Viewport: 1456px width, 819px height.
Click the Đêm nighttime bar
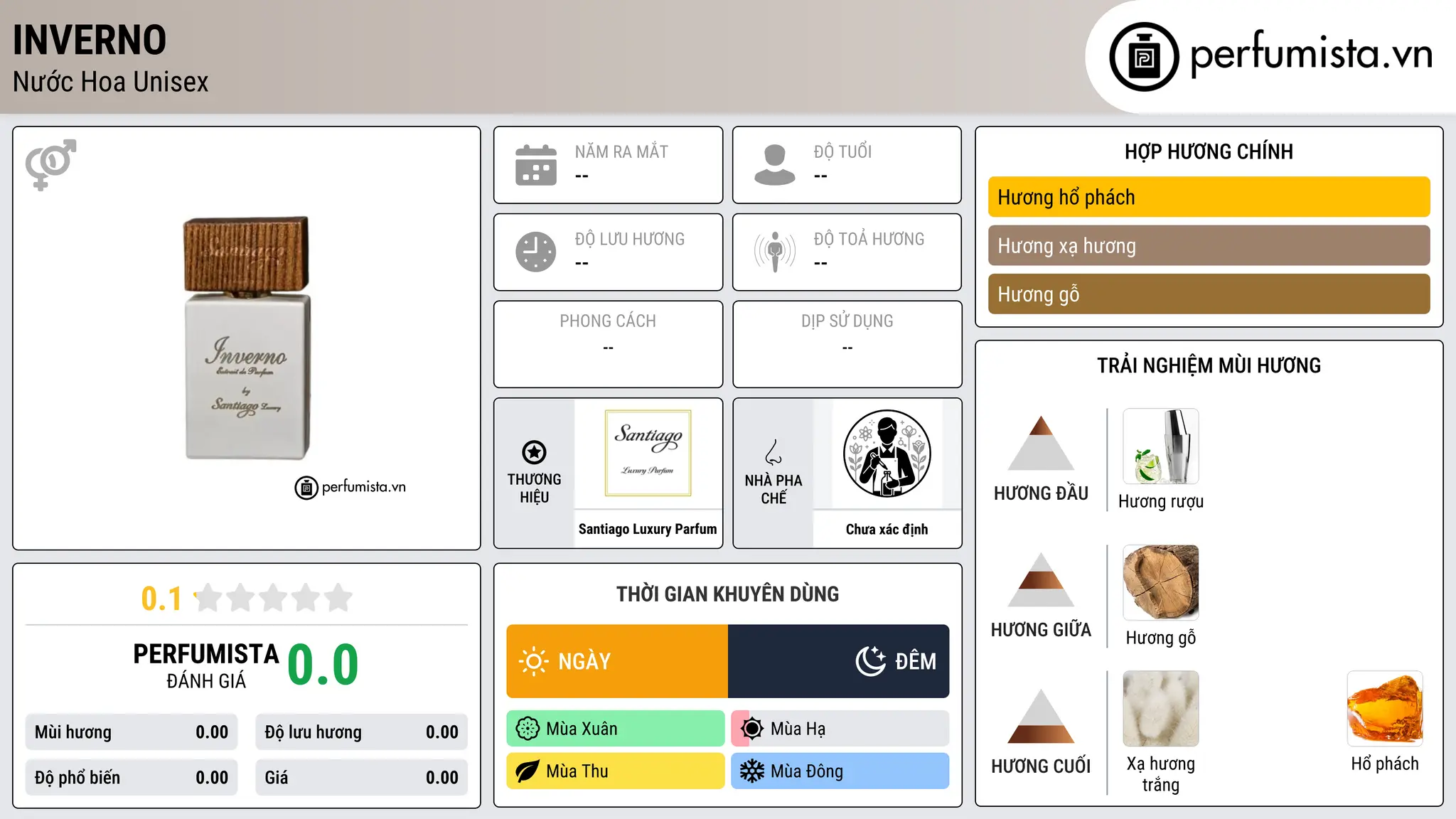(839, 661)
